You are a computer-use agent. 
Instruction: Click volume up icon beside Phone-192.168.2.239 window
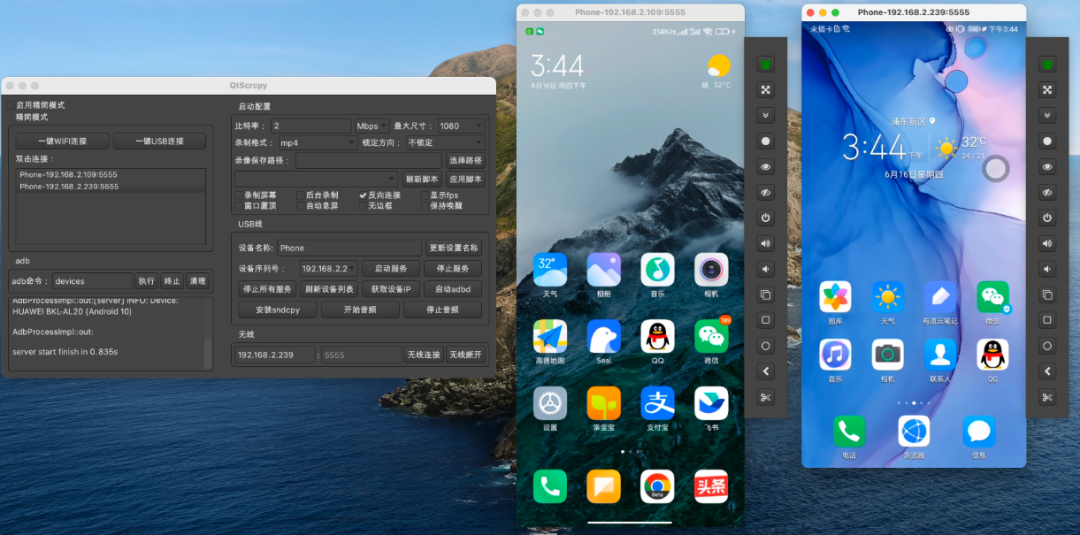tap(1047, 243)
